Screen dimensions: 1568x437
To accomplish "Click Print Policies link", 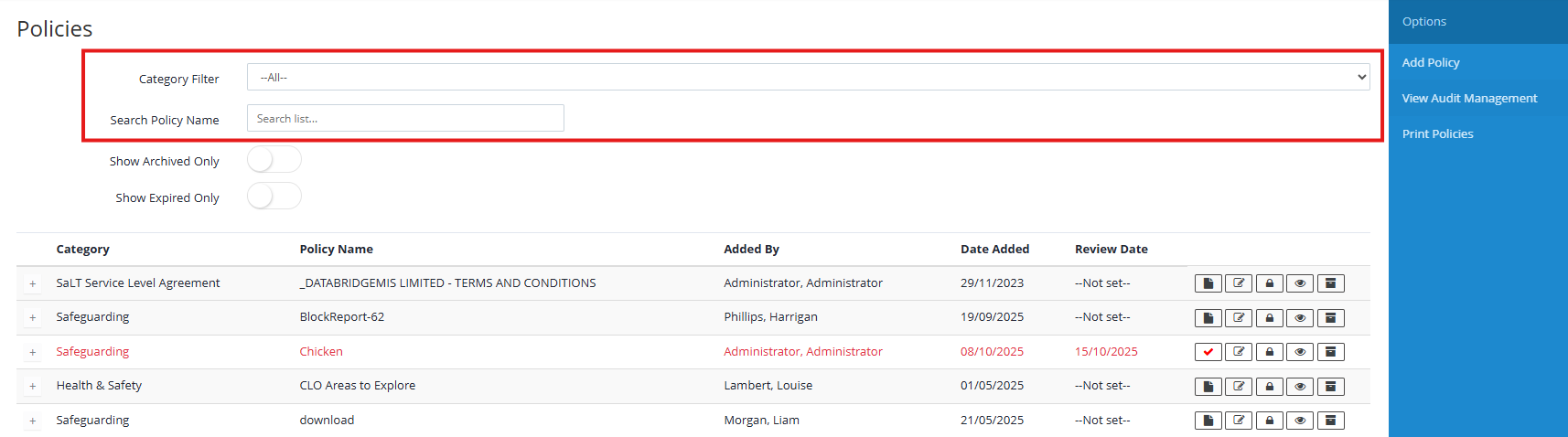I will 1437,133.
